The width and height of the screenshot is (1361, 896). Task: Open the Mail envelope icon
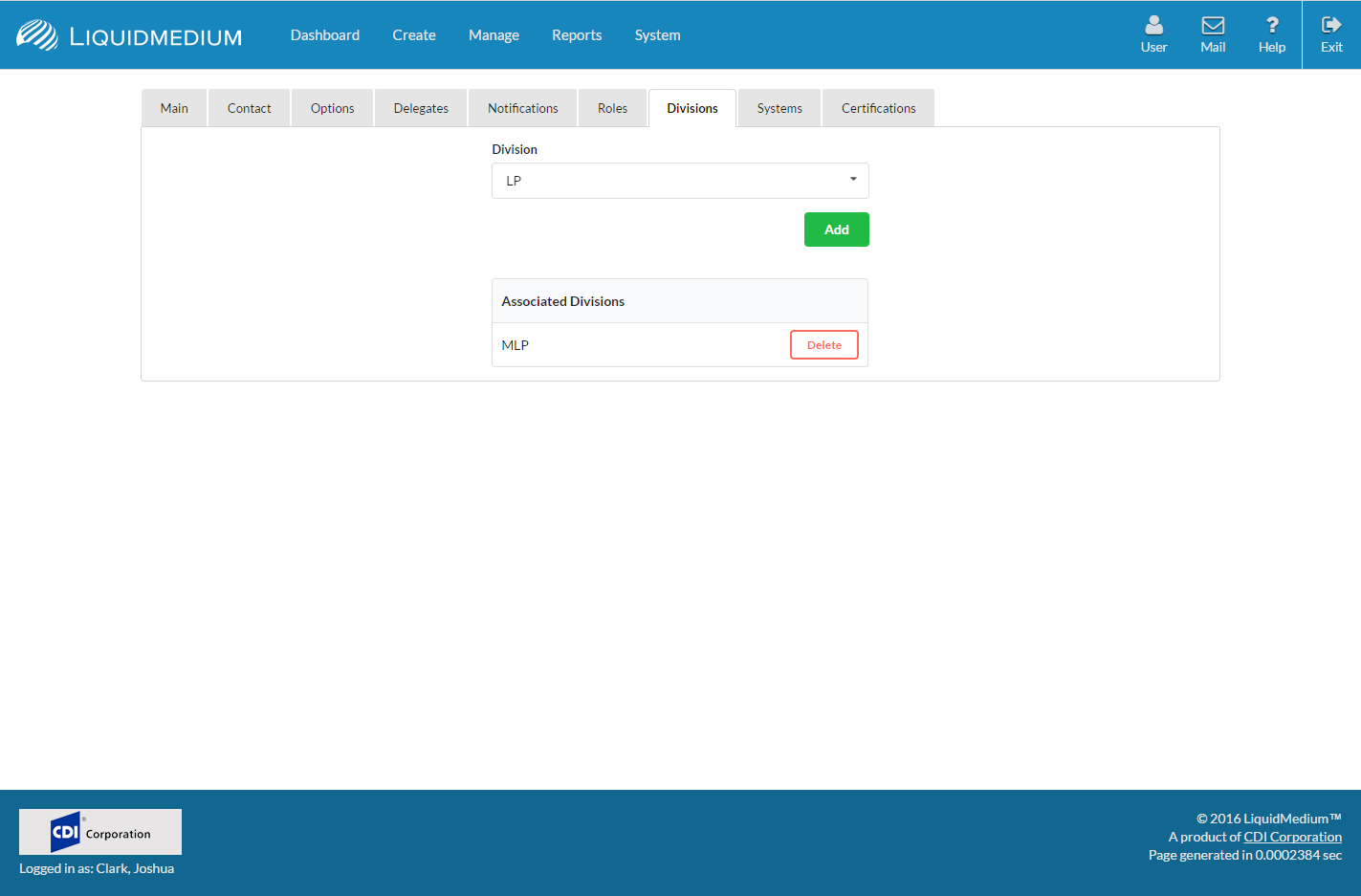tap(1213, 26)
